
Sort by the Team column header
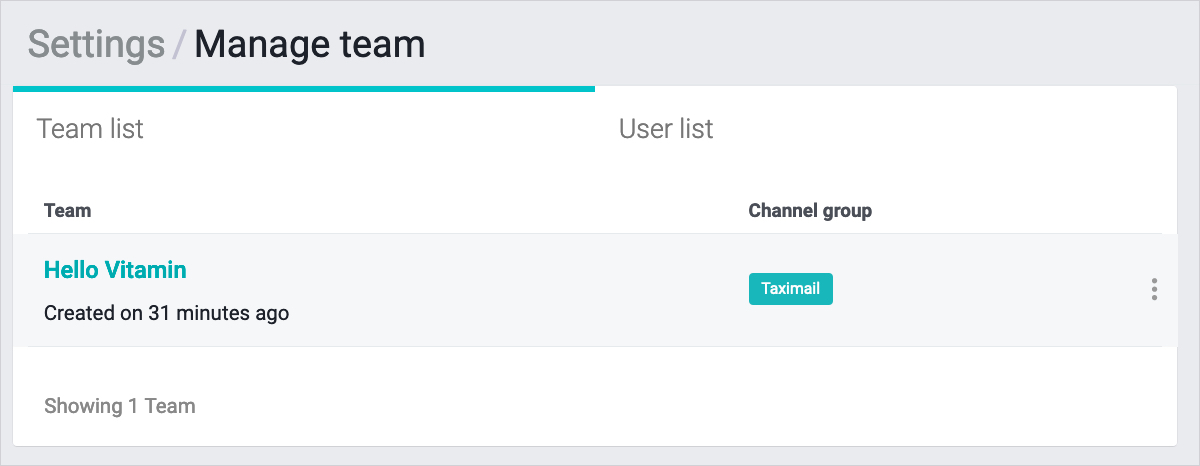point(68,211)
